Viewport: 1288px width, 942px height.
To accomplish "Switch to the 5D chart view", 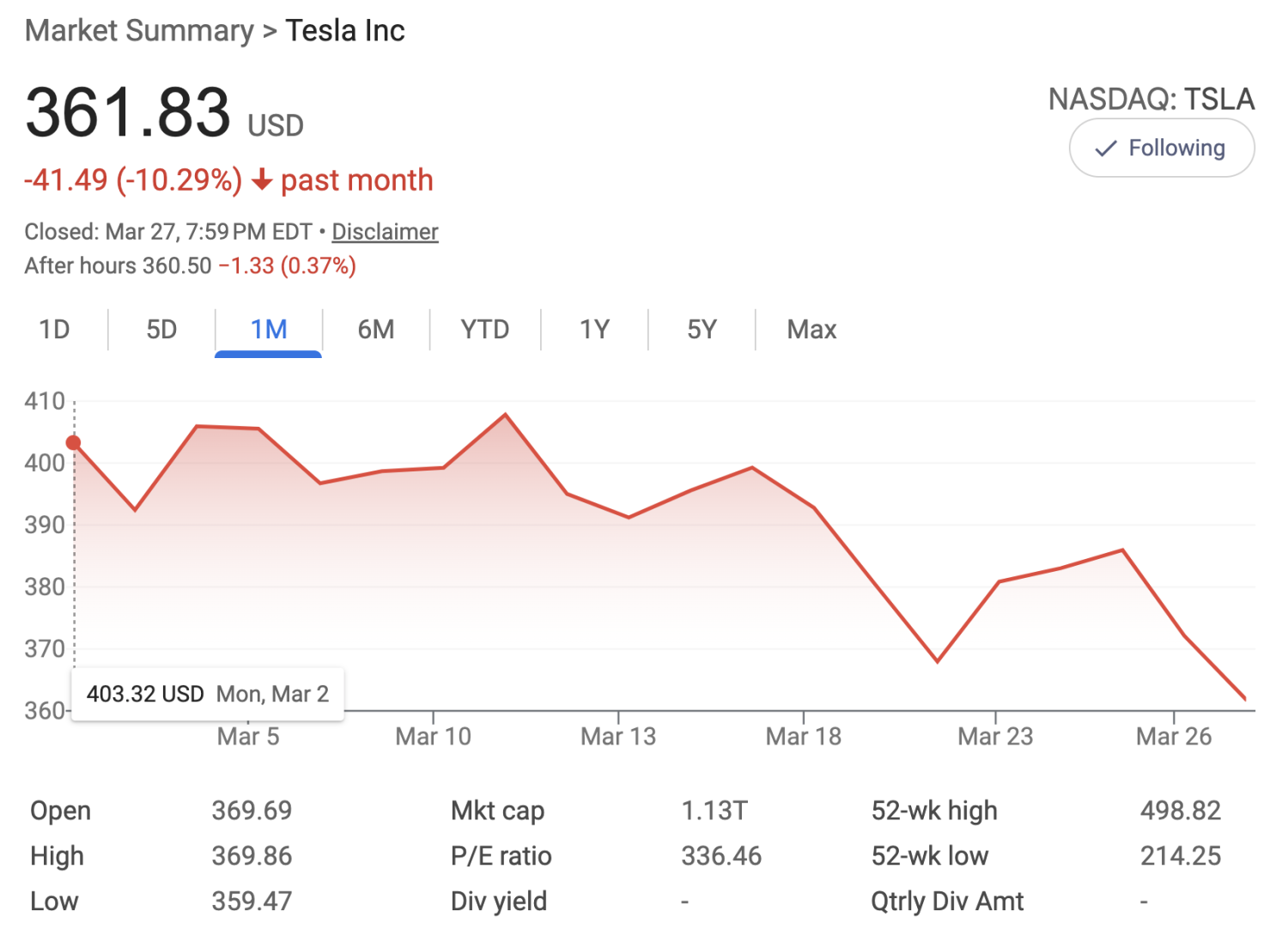I will coord(161,329).
